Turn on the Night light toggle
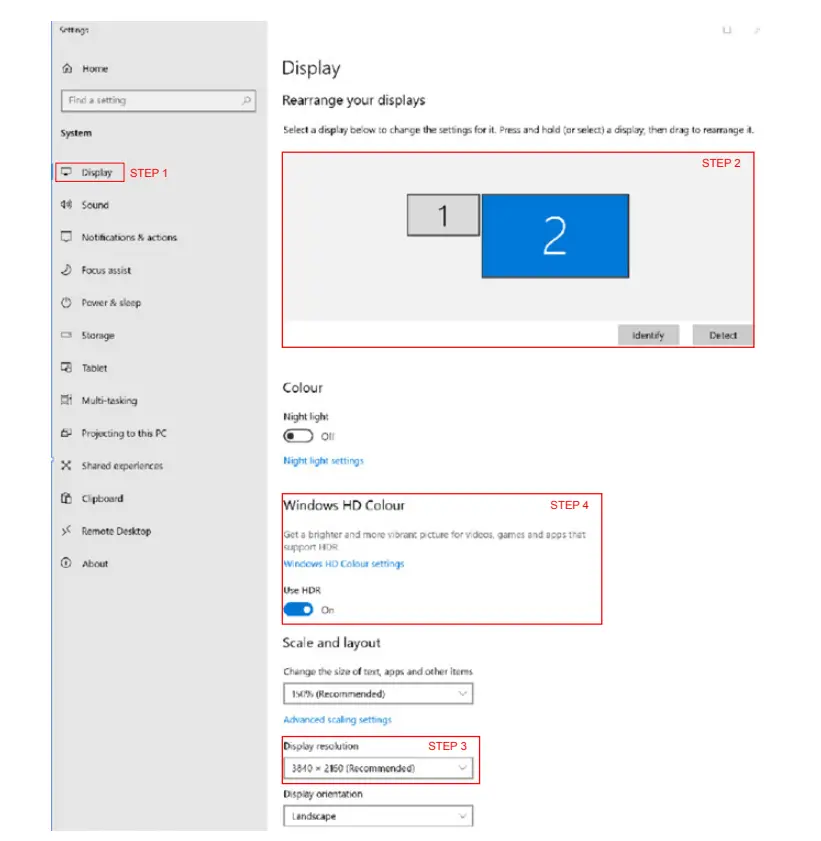 [x=298, y=436]
